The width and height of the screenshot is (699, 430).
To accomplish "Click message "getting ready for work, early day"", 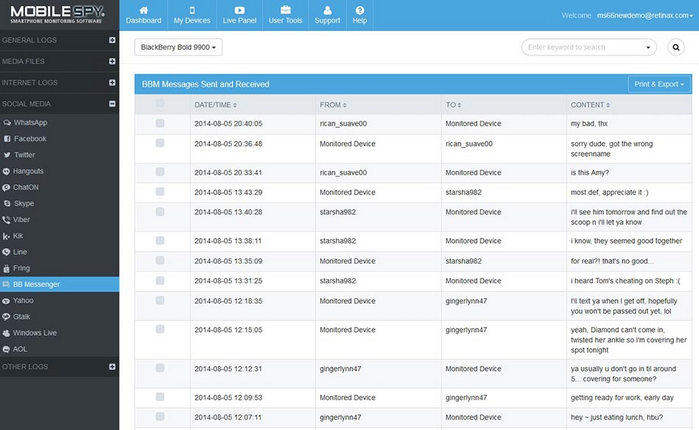I will click(x=622, y=397).
